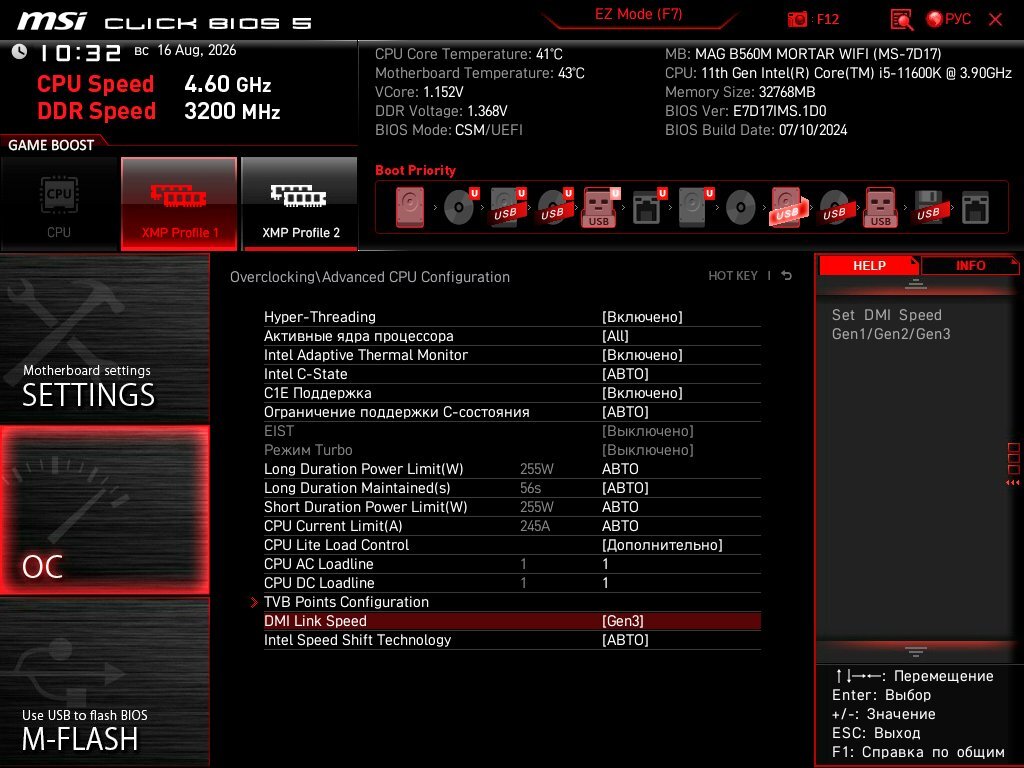Open the M-FLASH BIOS flashing section
This screenshot has height=768, width=1024.
point(104,682)
